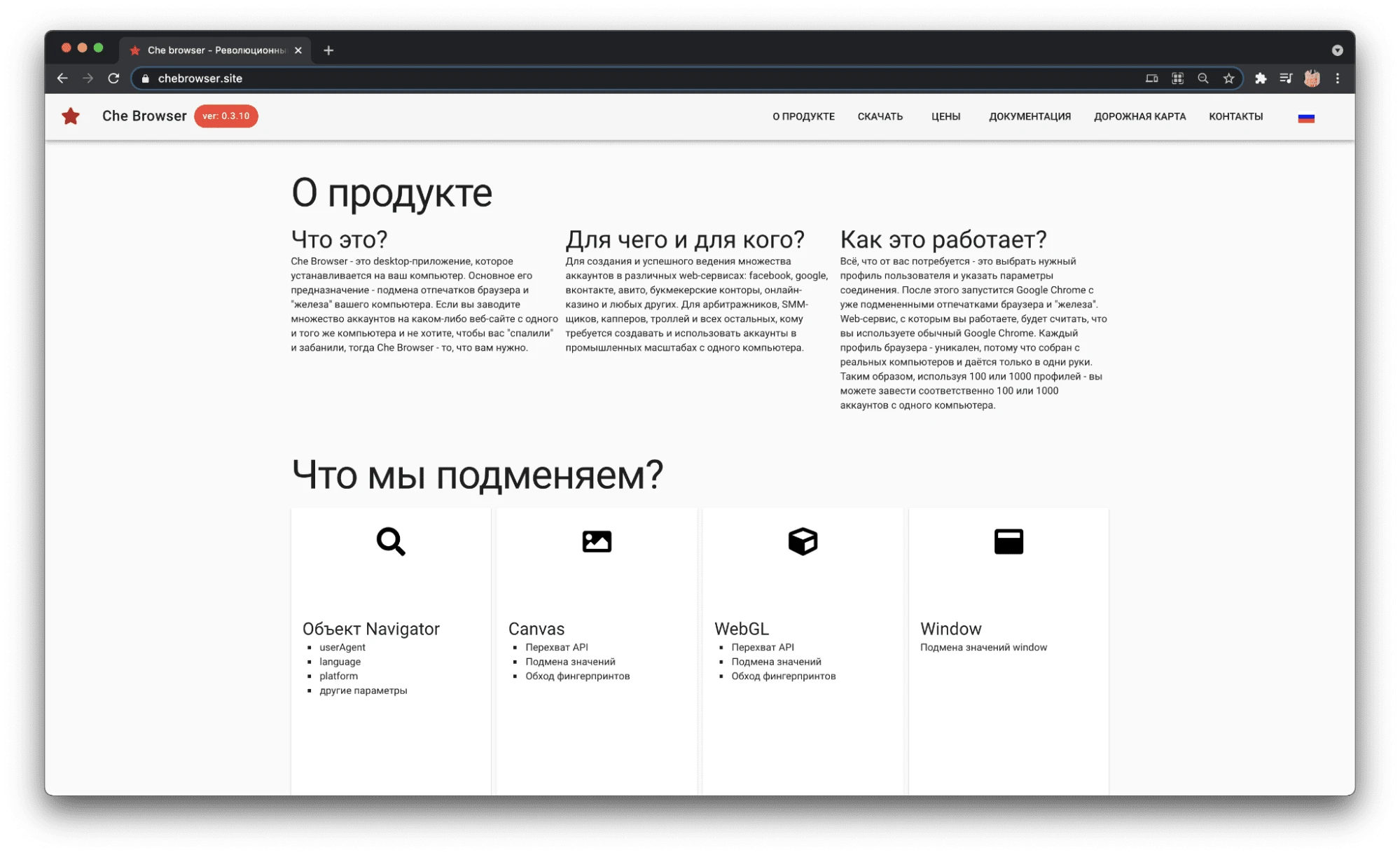
Task: Bookmark this page with the star icon
Action: pyautogui.click(x=1229, y=78)
